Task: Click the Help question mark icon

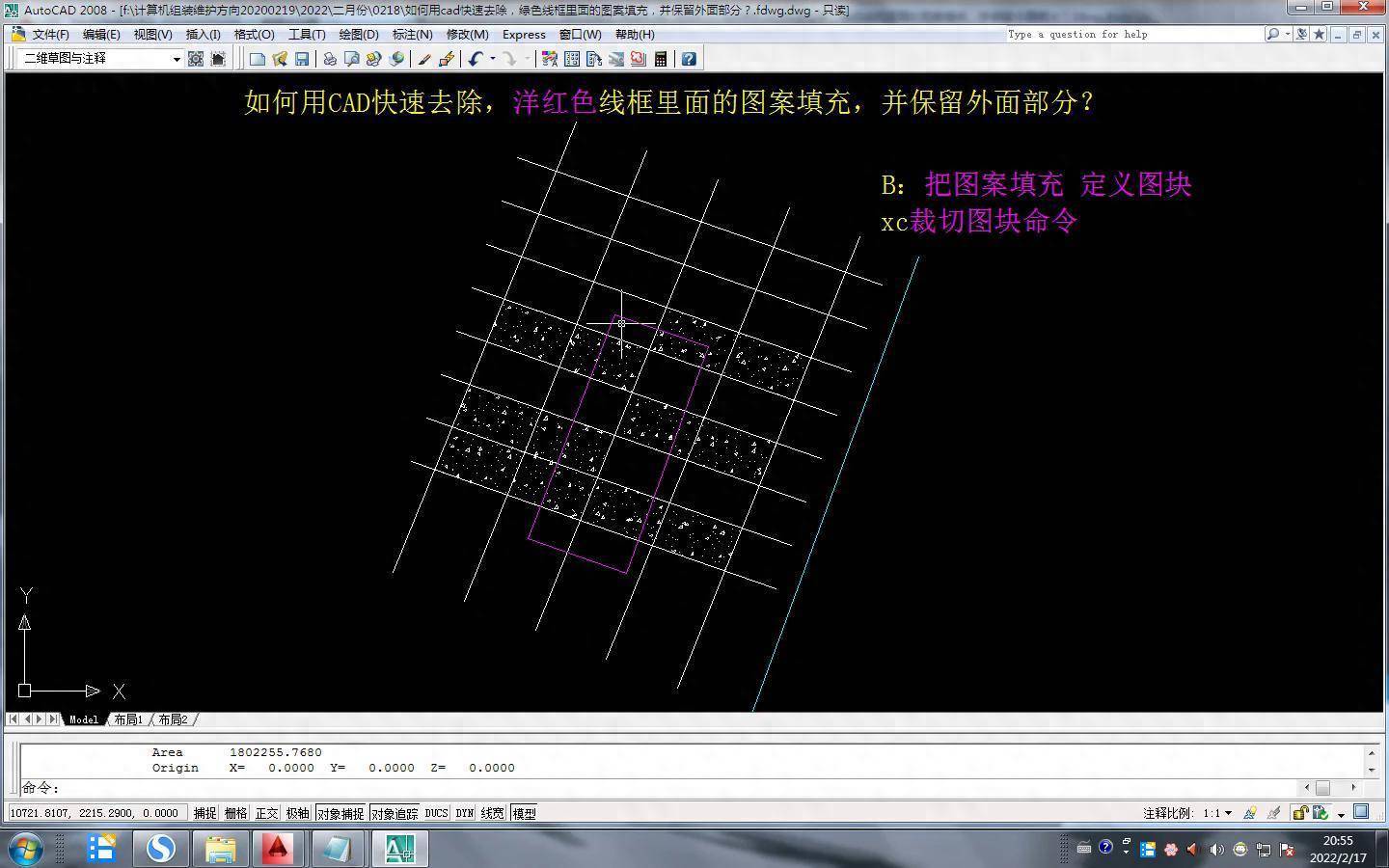Action: pyautogui.click(x=689, y=59)
